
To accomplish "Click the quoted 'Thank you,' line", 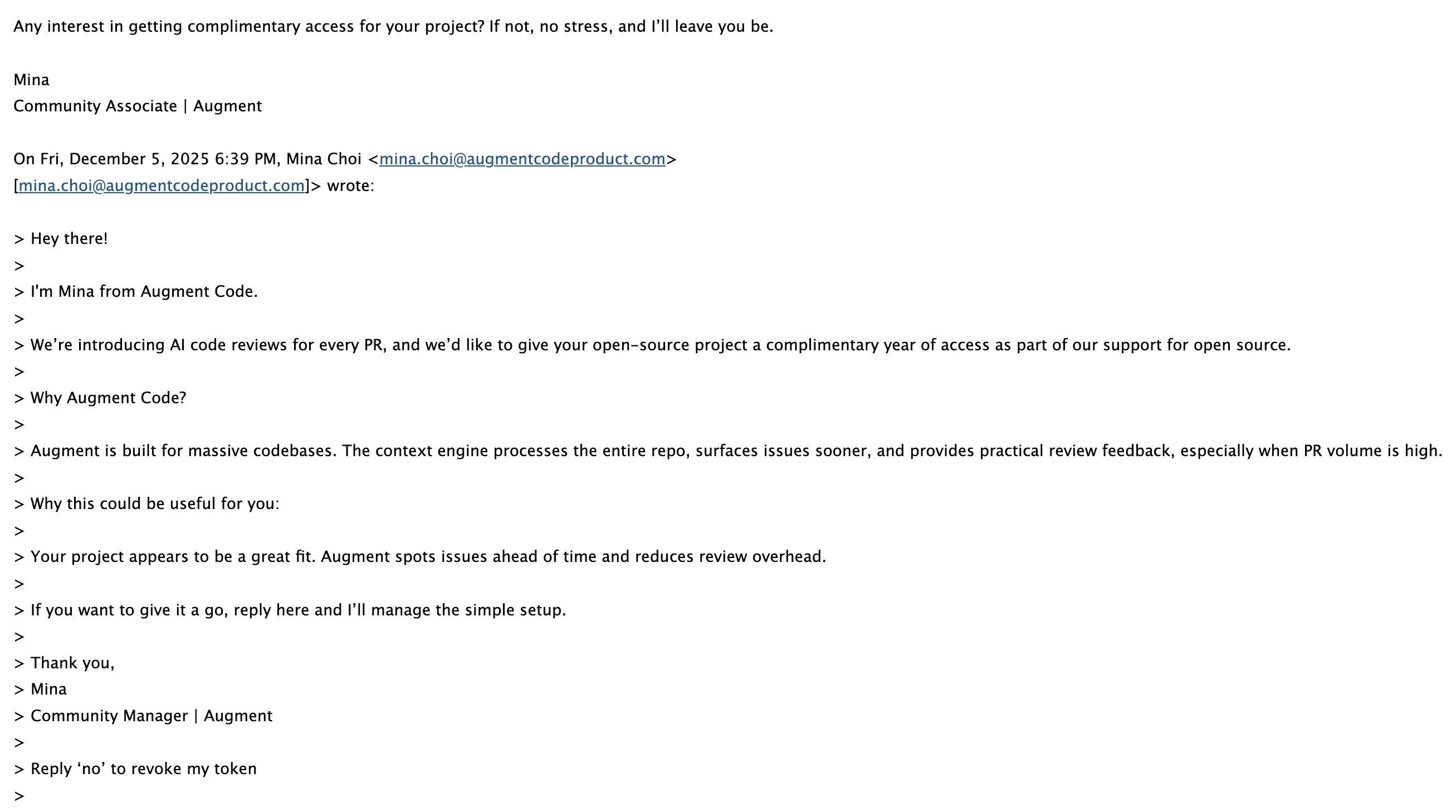I will (72, 663).
